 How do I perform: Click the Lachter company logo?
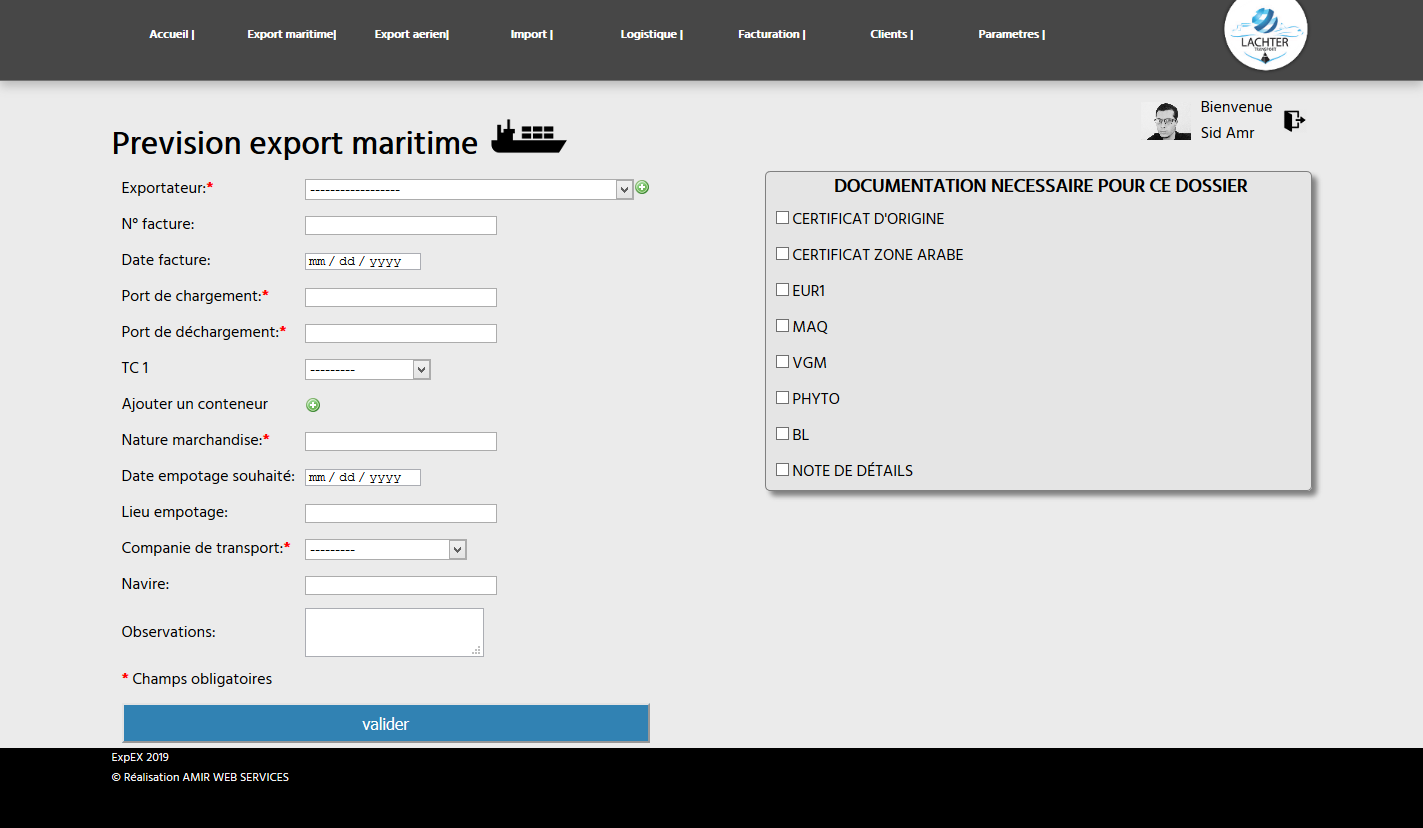[x=1265, y=34]
